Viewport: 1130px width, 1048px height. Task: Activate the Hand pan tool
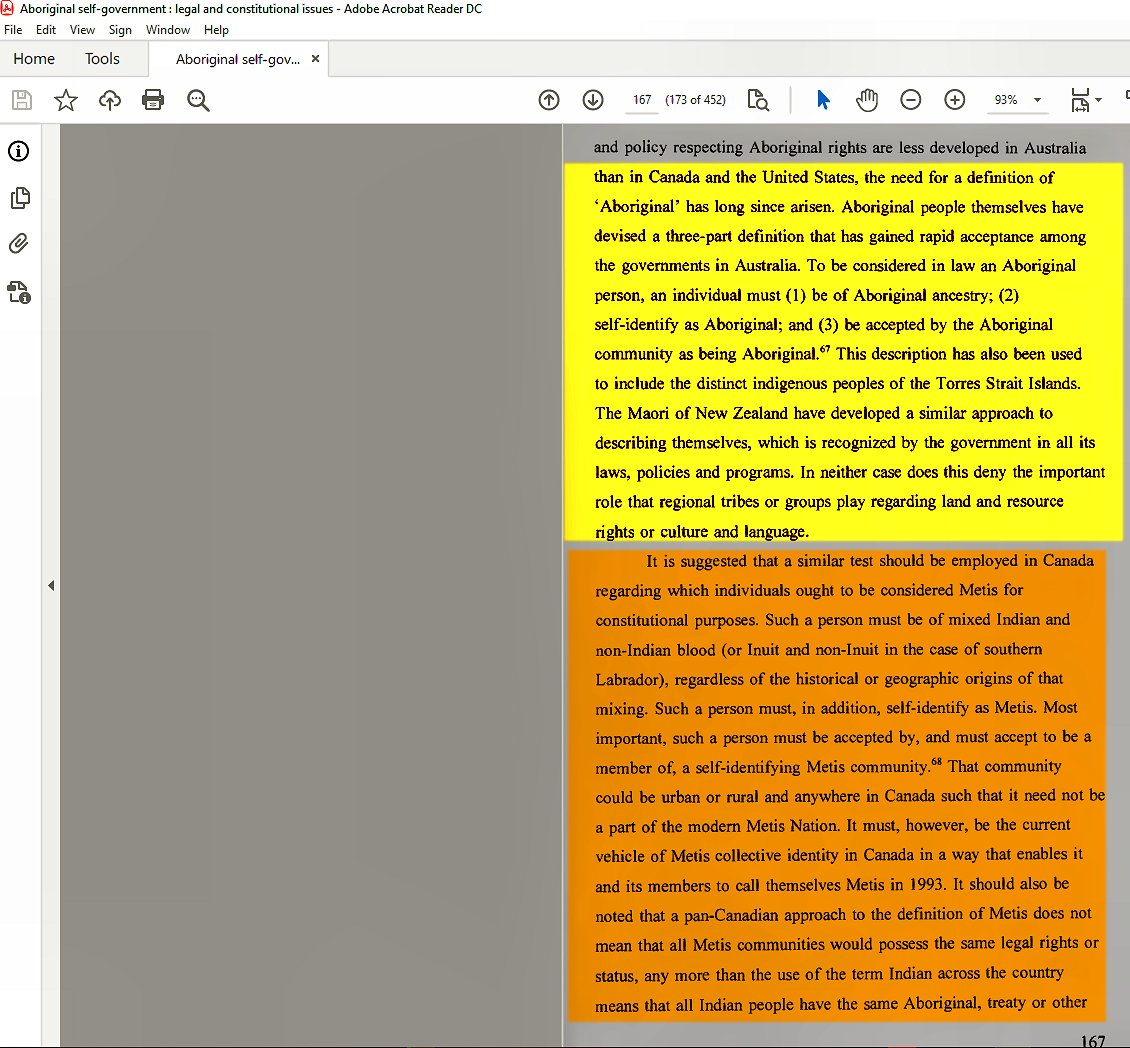(x=867, y=99)
